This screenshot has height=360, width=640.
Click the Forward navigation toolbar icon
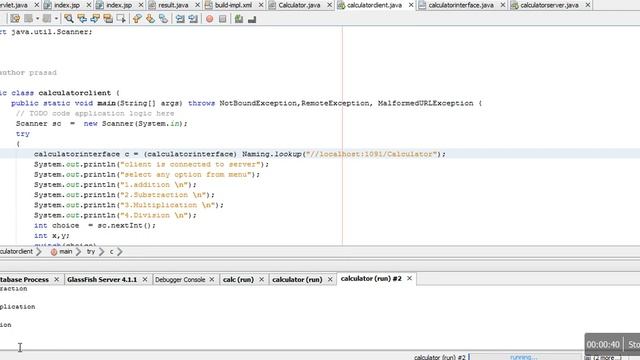click(x=47, y=19)
